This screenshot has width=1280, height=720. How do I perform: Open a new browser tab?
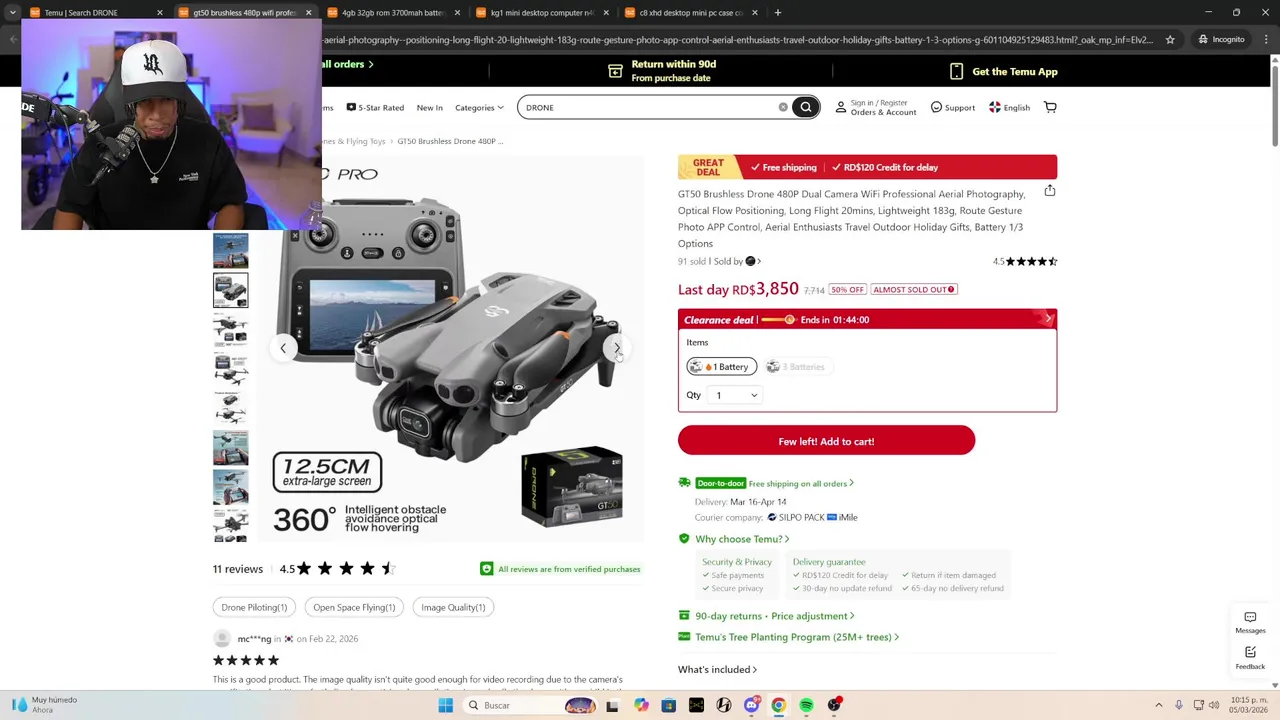click(x=777, y=13)
